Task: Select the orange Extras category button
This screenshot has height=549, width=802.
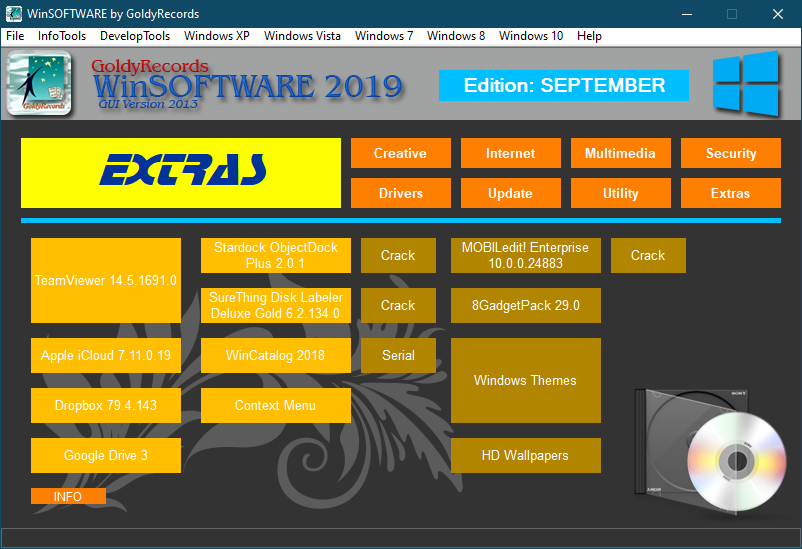Action: point(730,193)
